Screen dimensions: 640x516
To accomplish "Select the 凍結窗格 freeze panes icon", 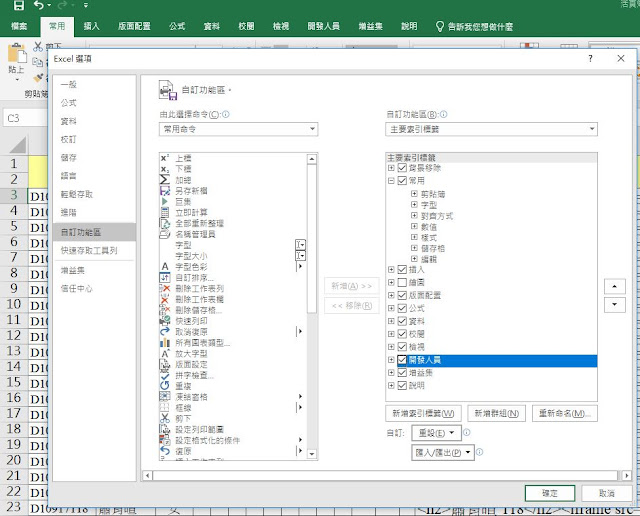I will click(164, 397).
